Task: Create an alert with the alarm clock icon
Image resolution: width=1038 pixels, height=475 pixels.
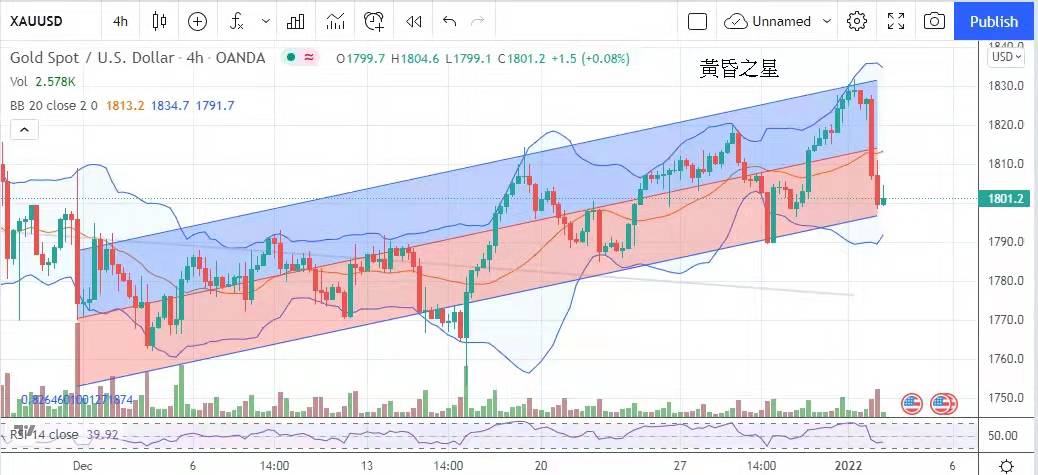Action: (x=374, y=21)
